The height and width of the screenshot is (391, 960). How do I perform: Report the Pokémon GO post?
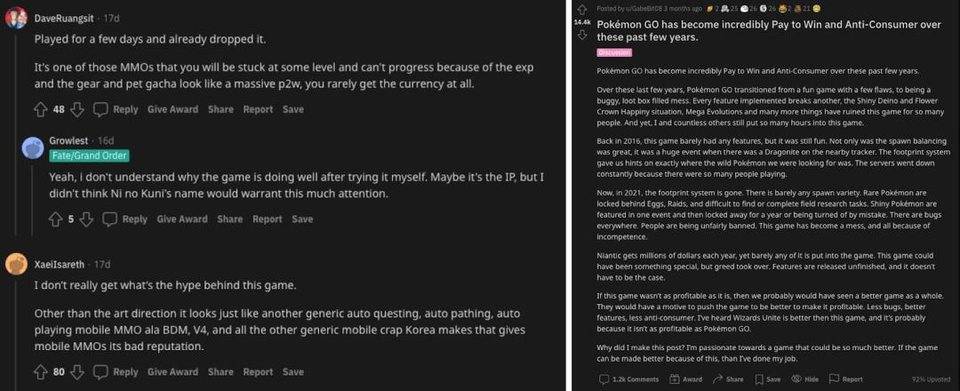[x=846, y=379]
